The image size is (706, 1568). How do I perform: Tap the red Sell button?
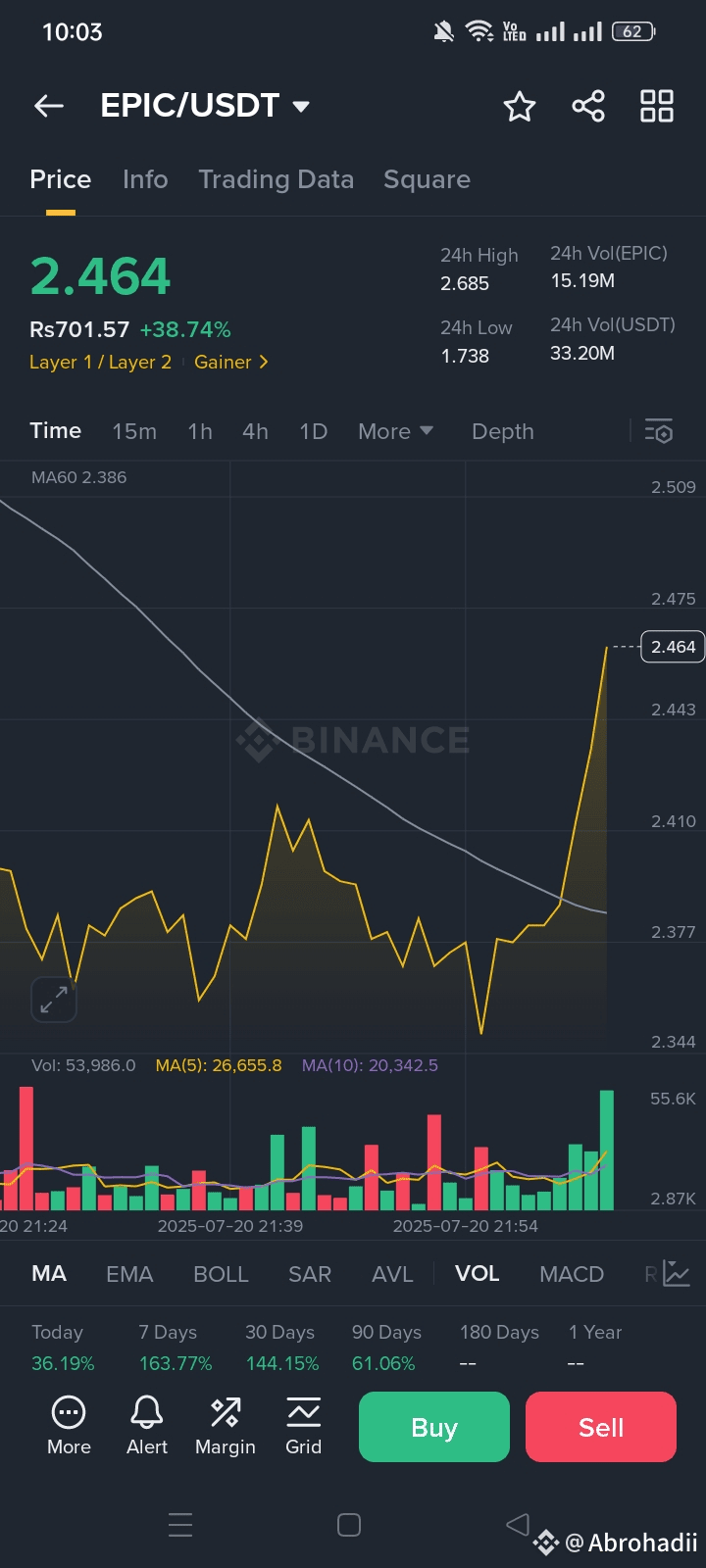point(601,1427)
